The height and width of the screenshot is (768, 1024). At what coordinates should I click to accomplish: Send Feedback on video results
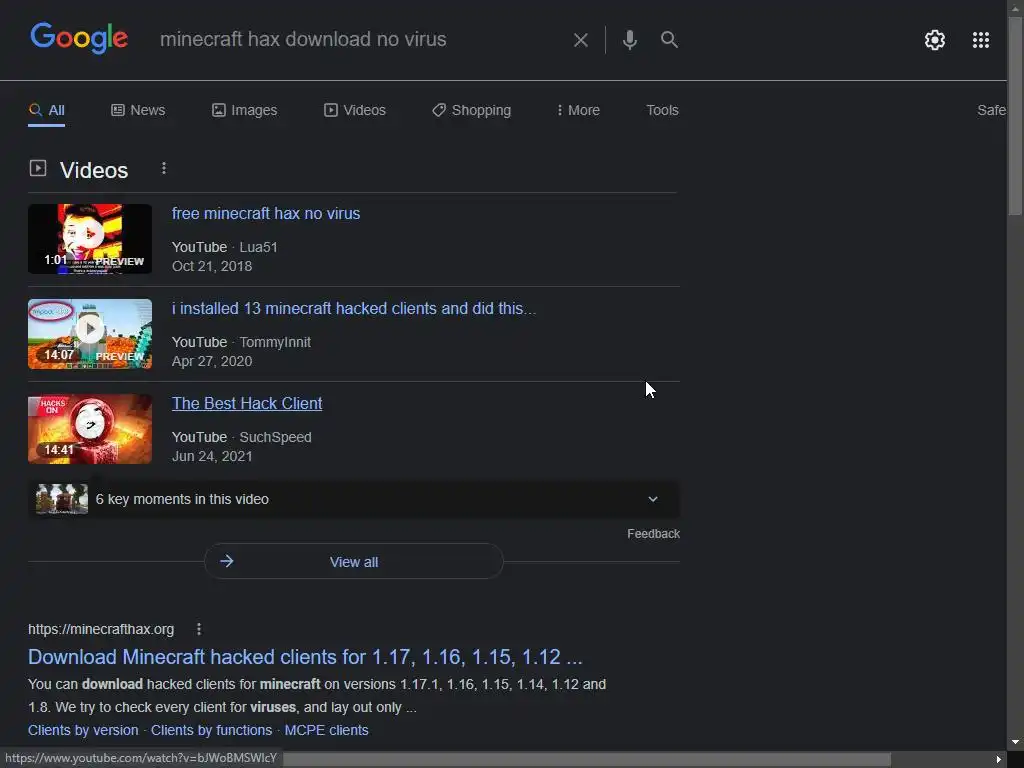[653, 534]
